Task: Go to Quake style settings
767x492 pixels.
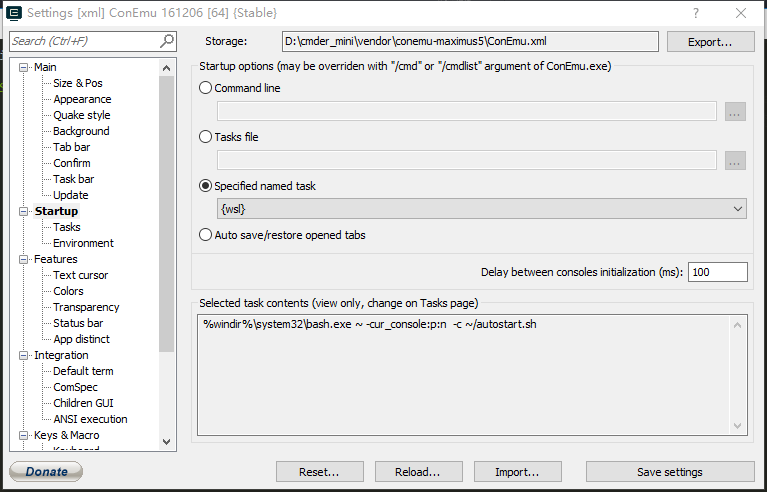Action: 82,115
